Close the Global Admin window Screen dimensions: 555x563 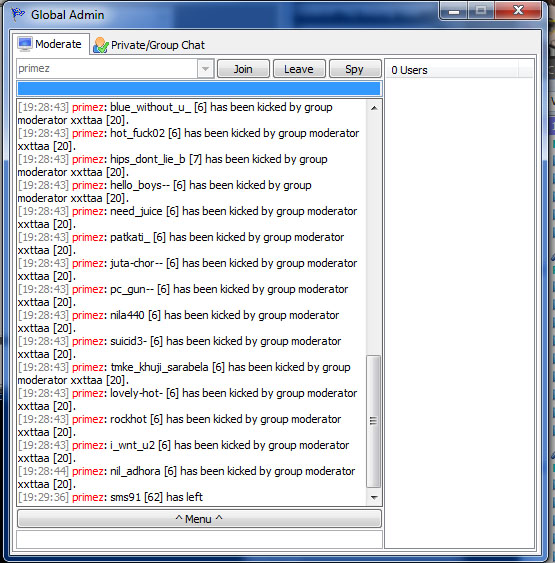[518, 11]
